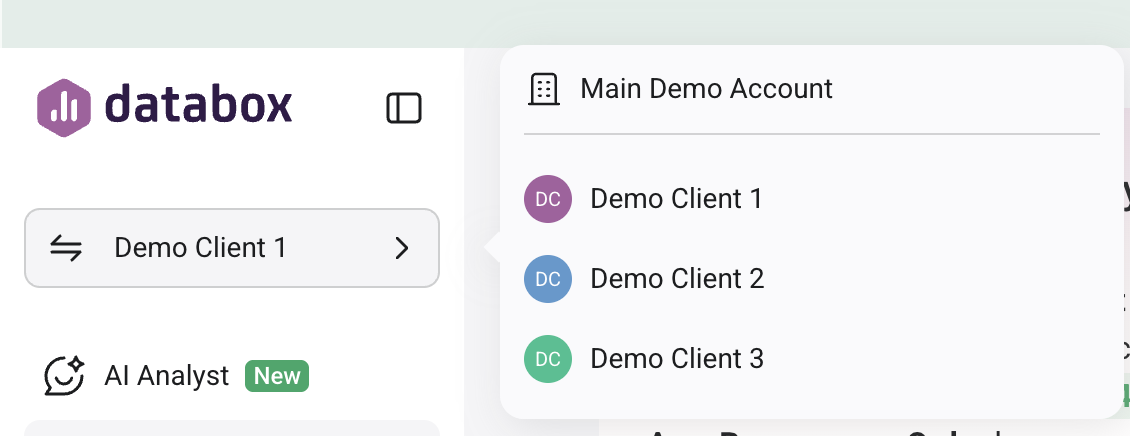Click the green DC avatar for Demo Client 3
The width and height of the screenshot is (1130, 436).
pos(548,359)
